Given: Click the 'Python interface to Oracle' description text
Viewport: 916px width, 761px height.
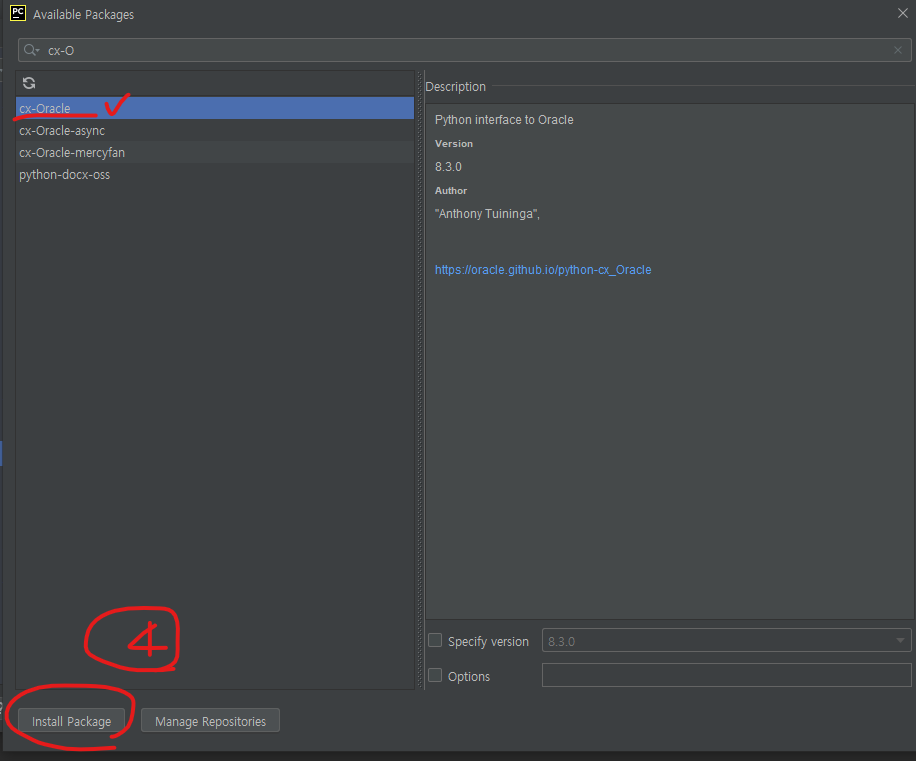Looking at the screenshot, I should pos(504,120).
